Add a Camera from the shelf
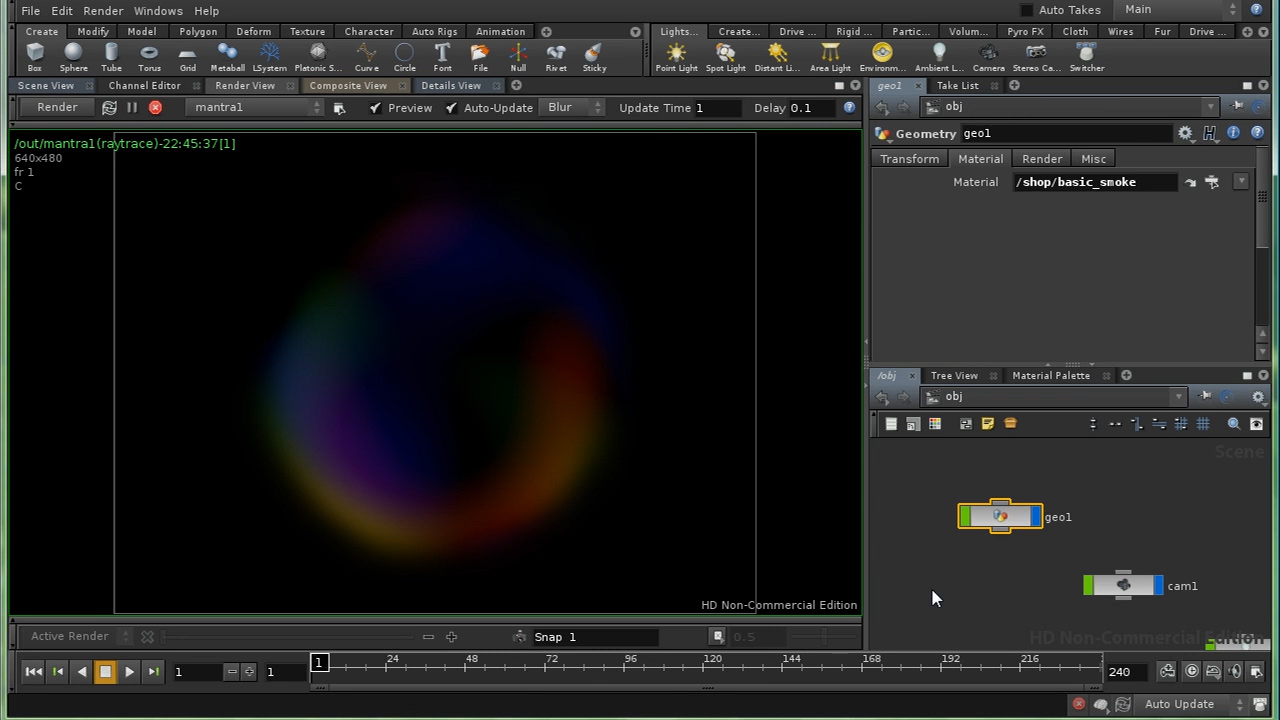 (988, 56)
